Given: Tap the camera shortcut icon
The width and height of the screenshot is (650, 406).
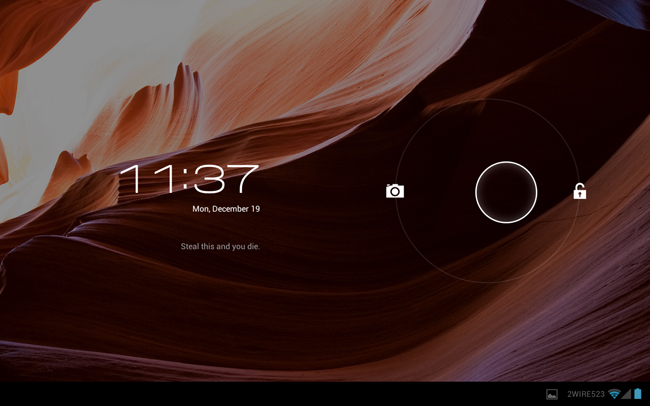Looking at the screenshot, I should (395, 191).
